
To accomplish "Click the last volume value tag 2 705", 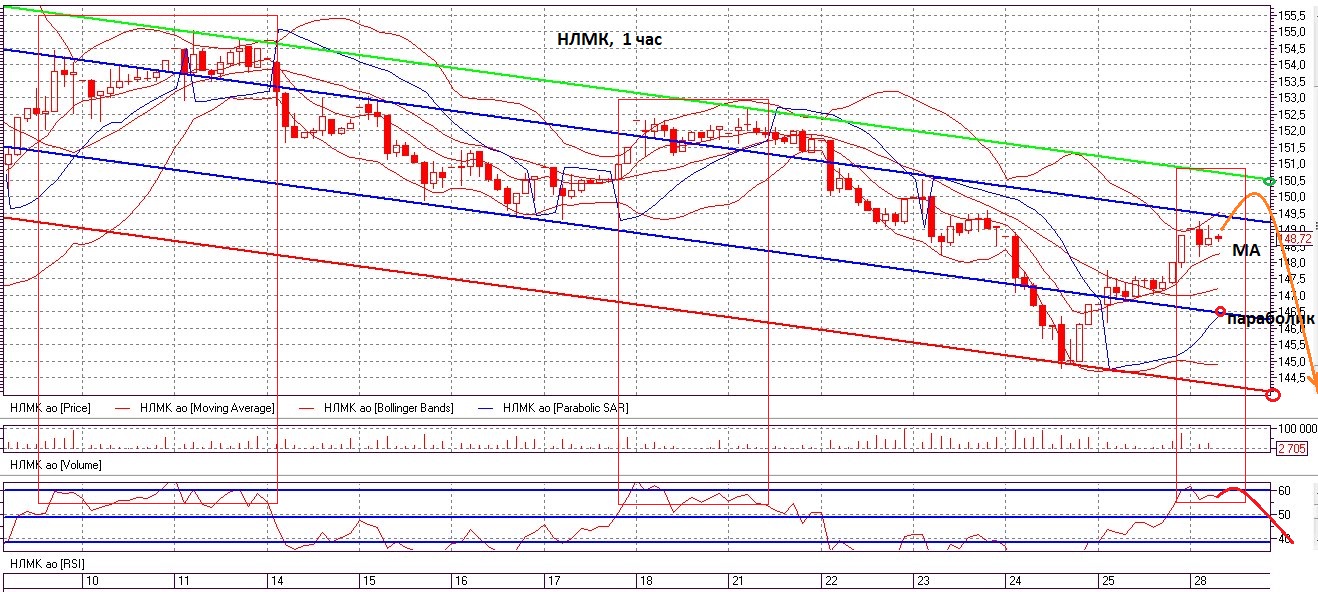I will coord(1292,448).
